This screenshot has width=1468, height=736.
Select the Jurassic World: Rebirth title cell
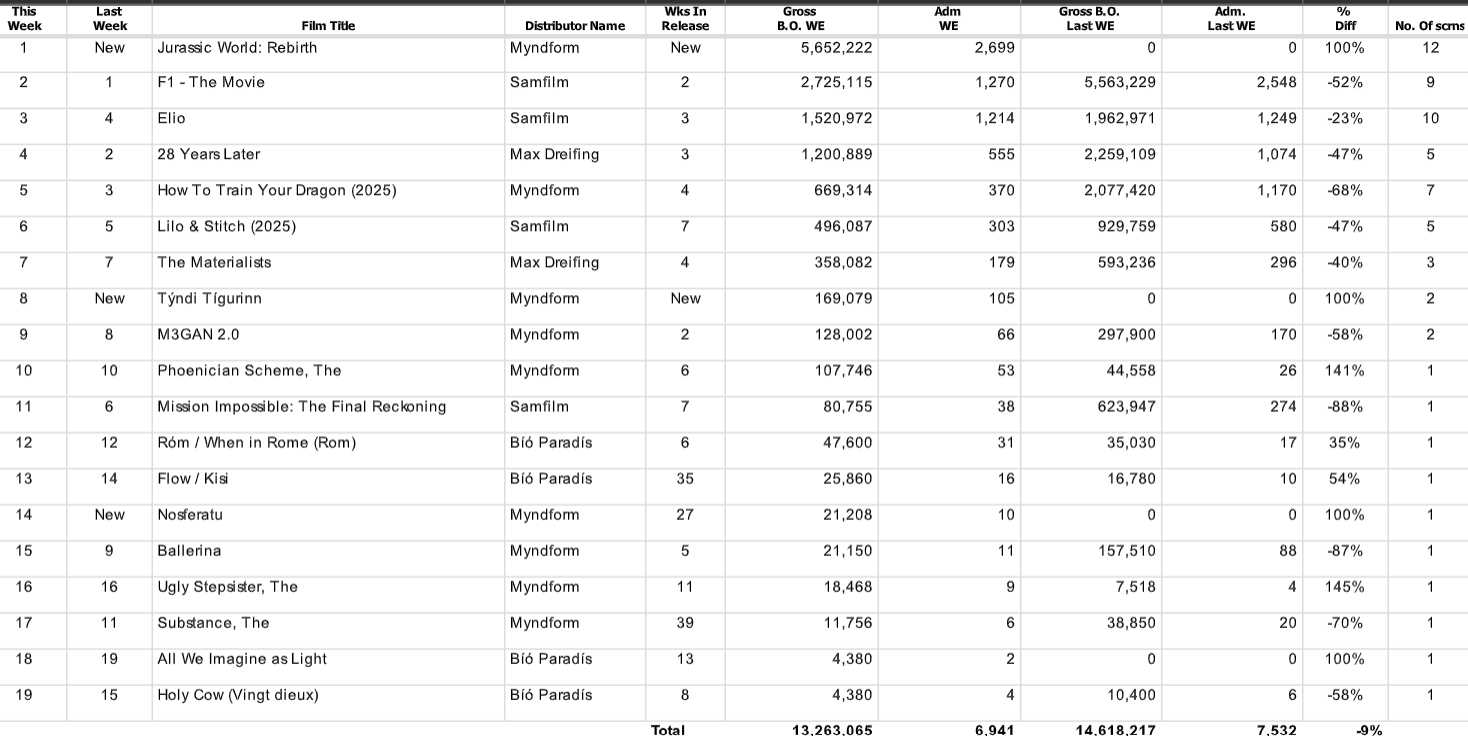[237, 47]
